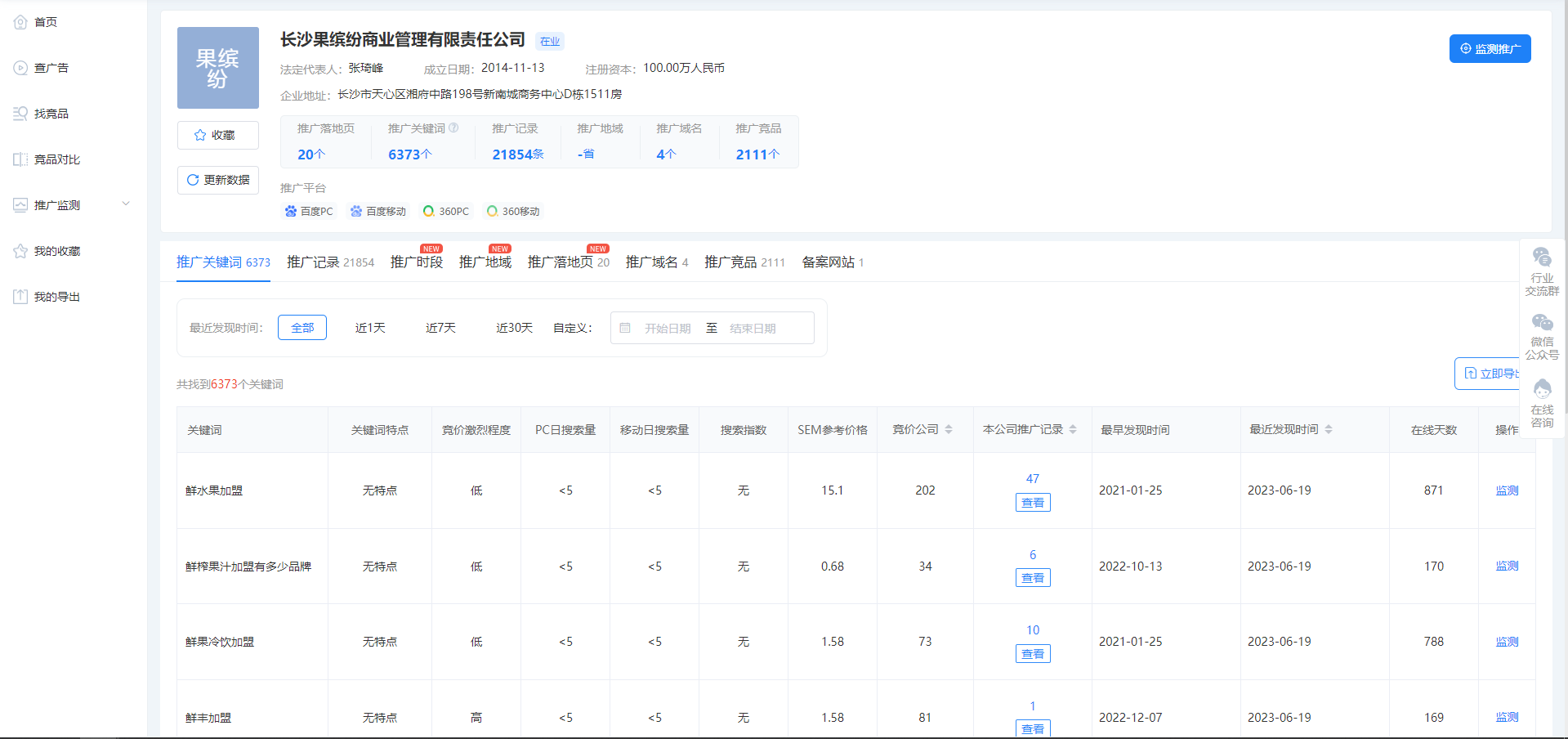The height and width of the screenshot is (739, 1568).
Task: Click the record count 10 link
Action: click(1033, 630)
